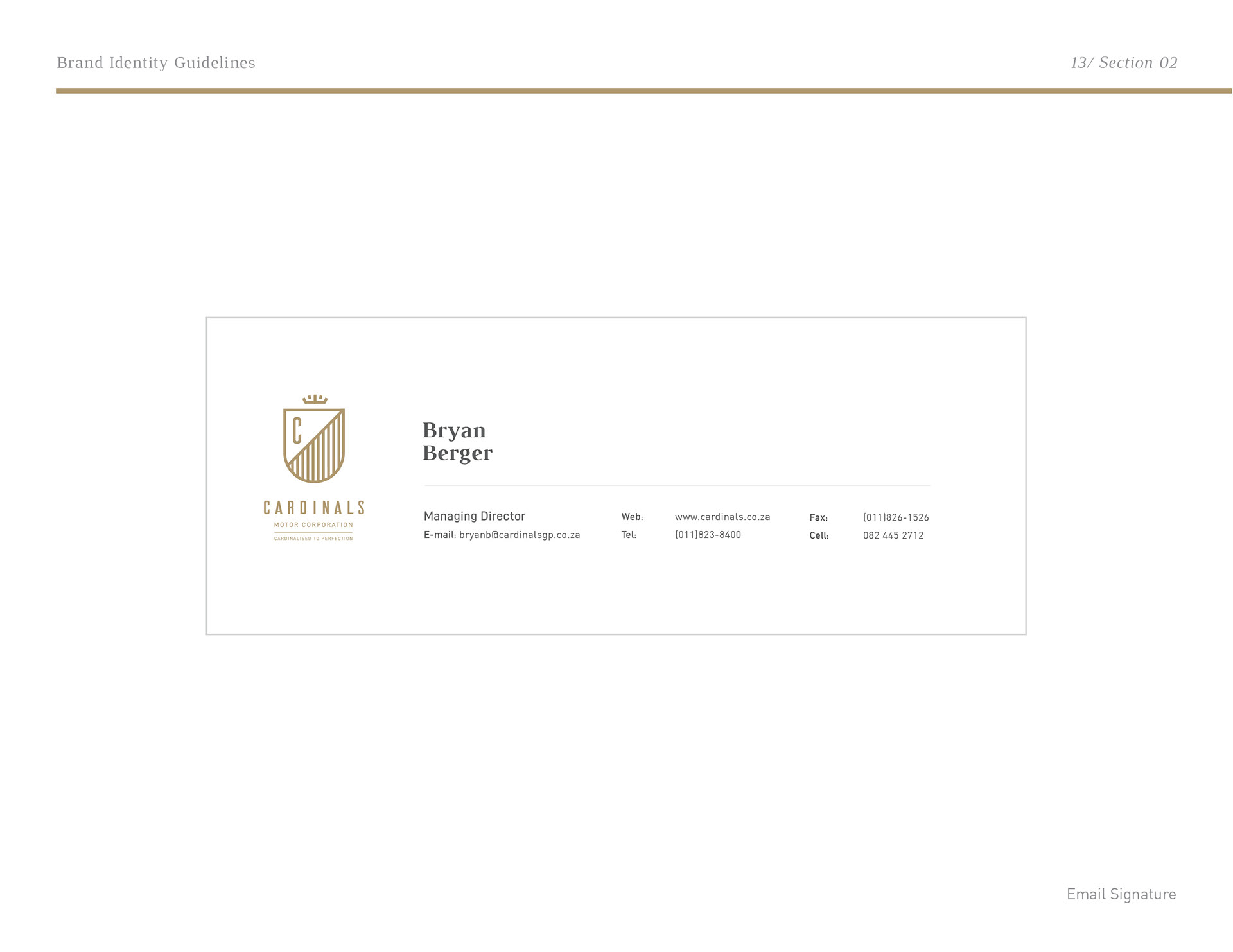This screenshot has width=1233, height=952.
Task: Click the Managing Director job title
Action: click(475, 516)
